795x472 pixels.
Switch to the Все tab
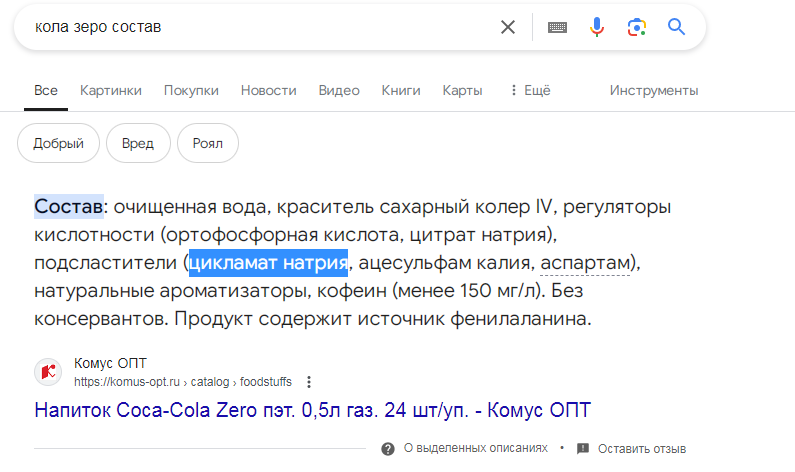(x=46, y=90)
